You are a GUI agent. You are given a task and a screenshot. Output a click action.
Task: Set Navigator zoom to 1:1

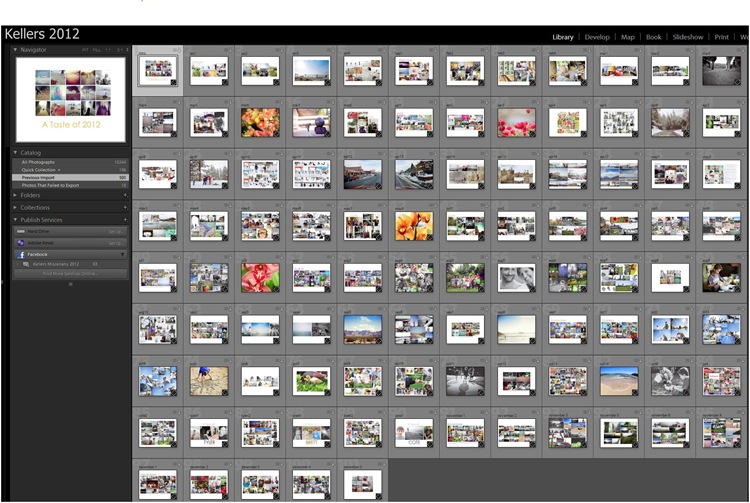[108, 50]
